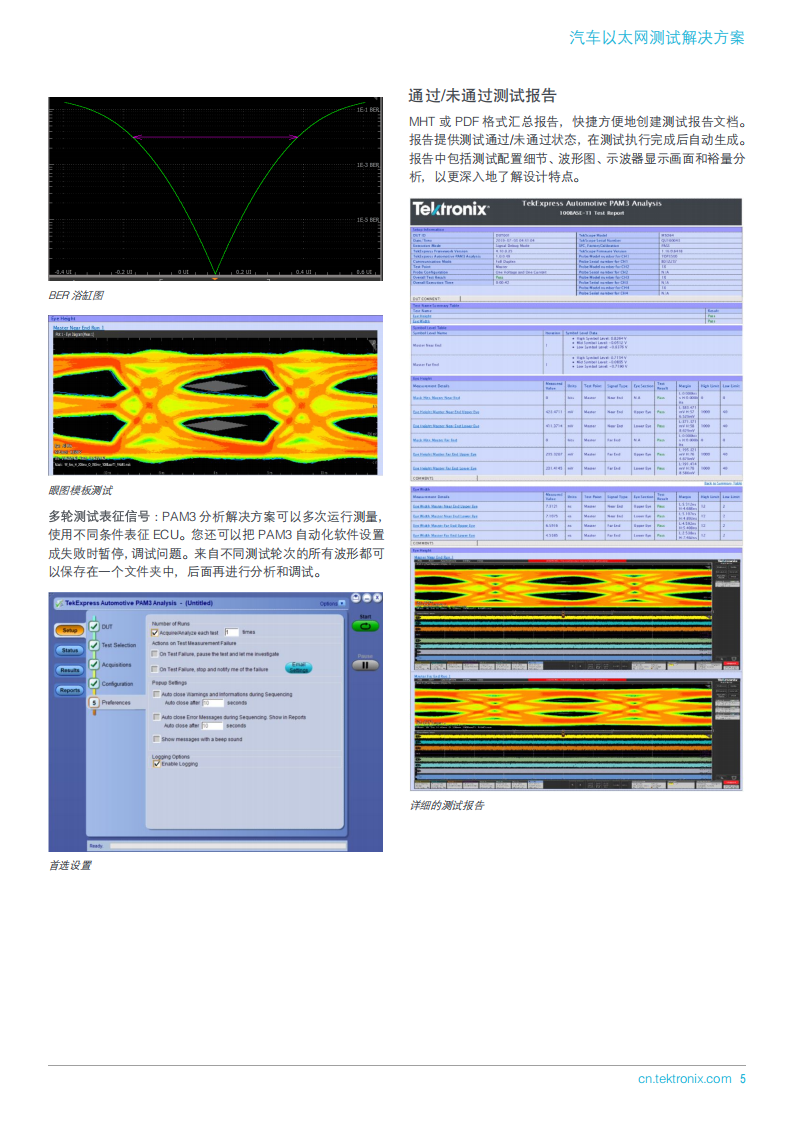794x1123 pixels.
Task: Open Eye Height Master Near End Upper Eye link
Action: coord(445,412)
